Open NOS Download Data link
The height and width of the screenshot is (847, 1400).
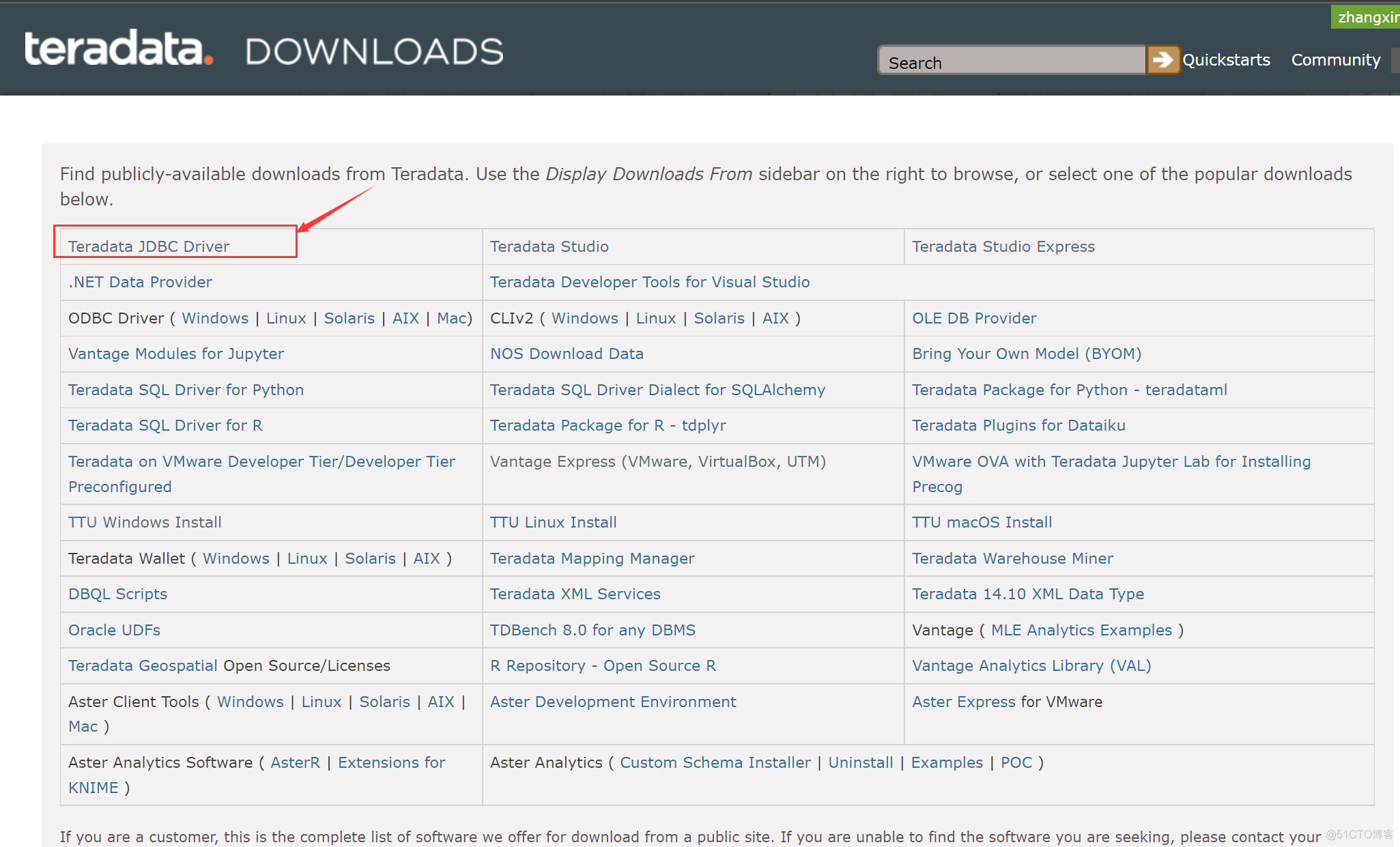coord(567,354)
